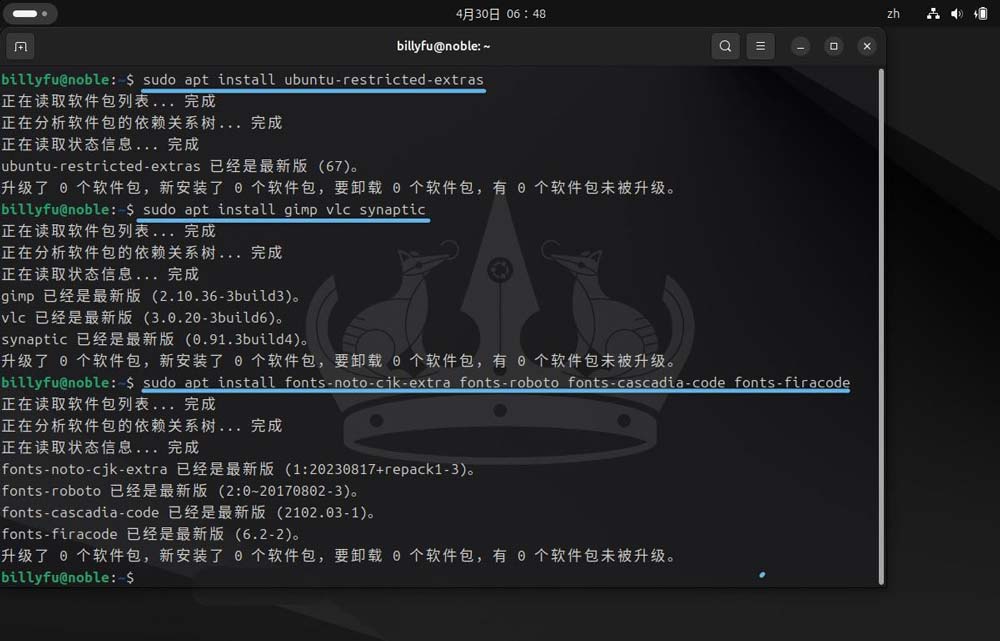Open the zh input source menu
Screen dimensions: 1000x641
893,14
